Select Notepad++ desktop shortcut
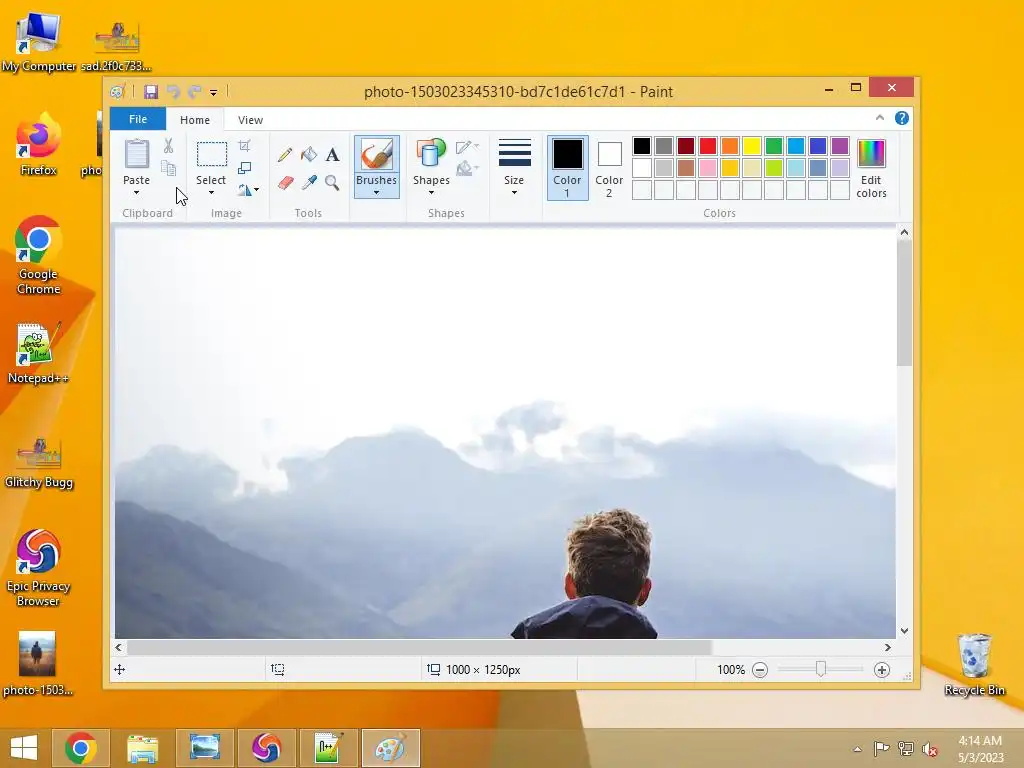 [x=38, y=353]
